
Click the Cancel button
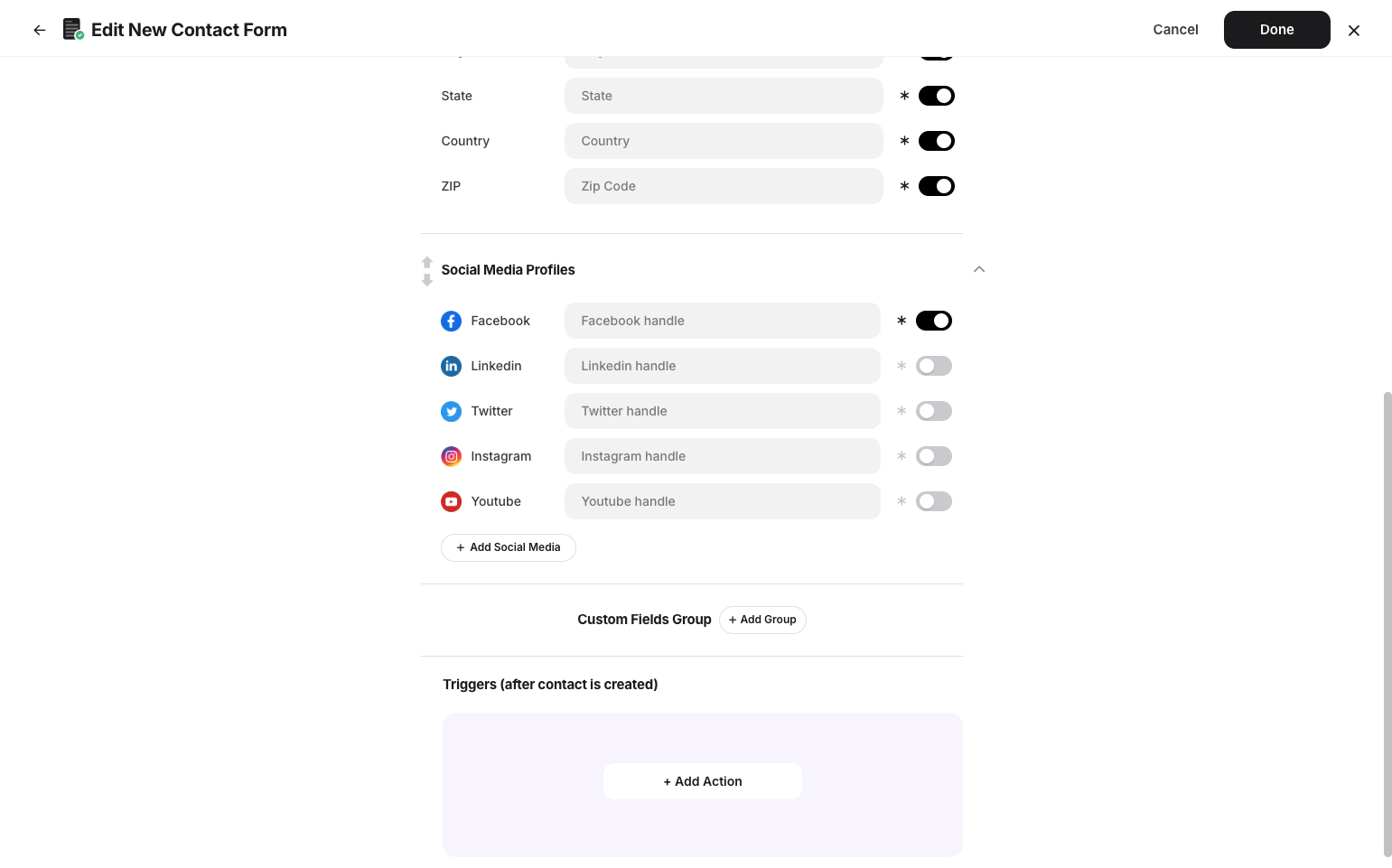pos(1175,30)
